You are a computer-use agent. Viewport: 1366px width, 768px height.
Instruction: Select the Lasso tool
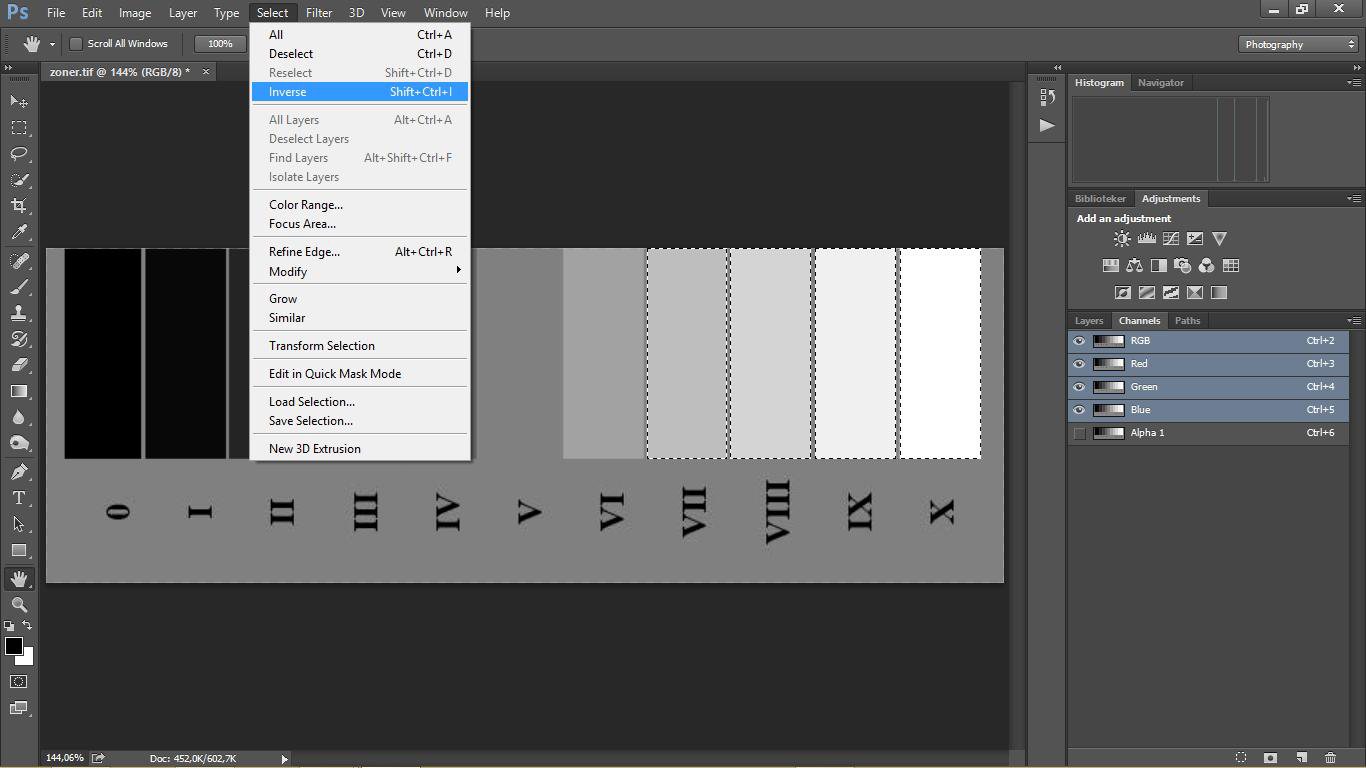click(x=19, y=154)
